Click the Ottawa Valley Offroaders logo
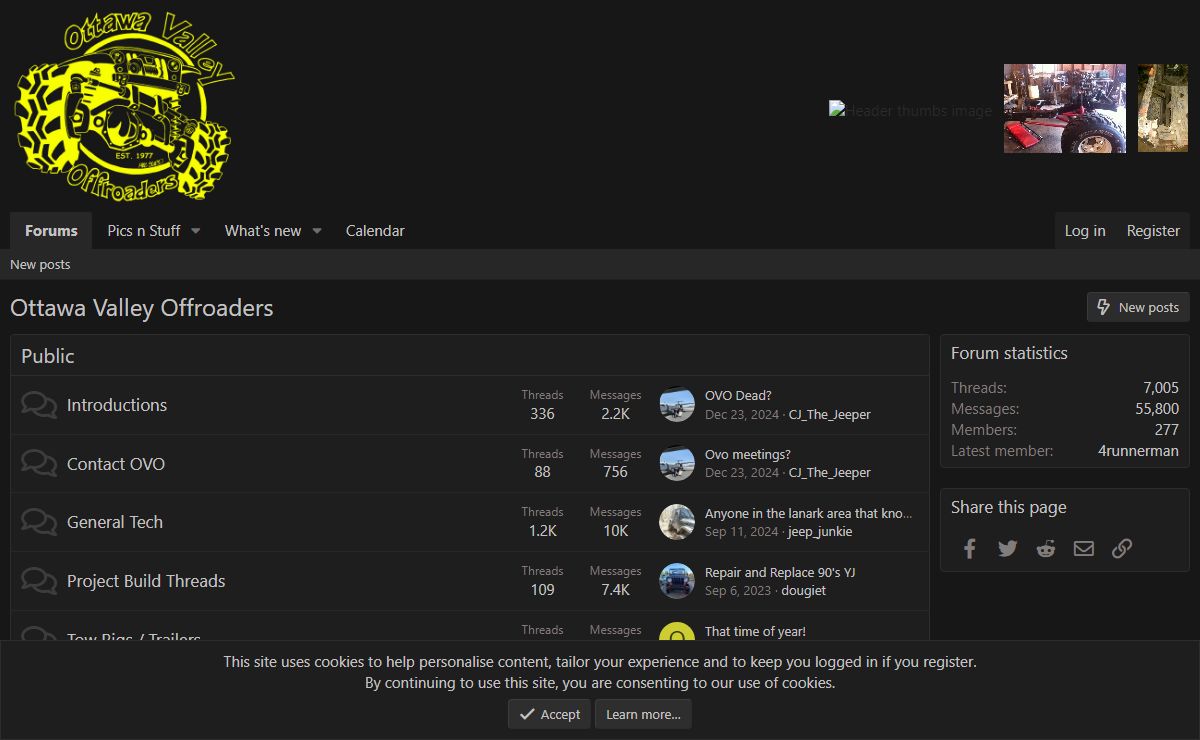Image resolution: width=1200 pixels, height=740 pixels. coord(124,105)
